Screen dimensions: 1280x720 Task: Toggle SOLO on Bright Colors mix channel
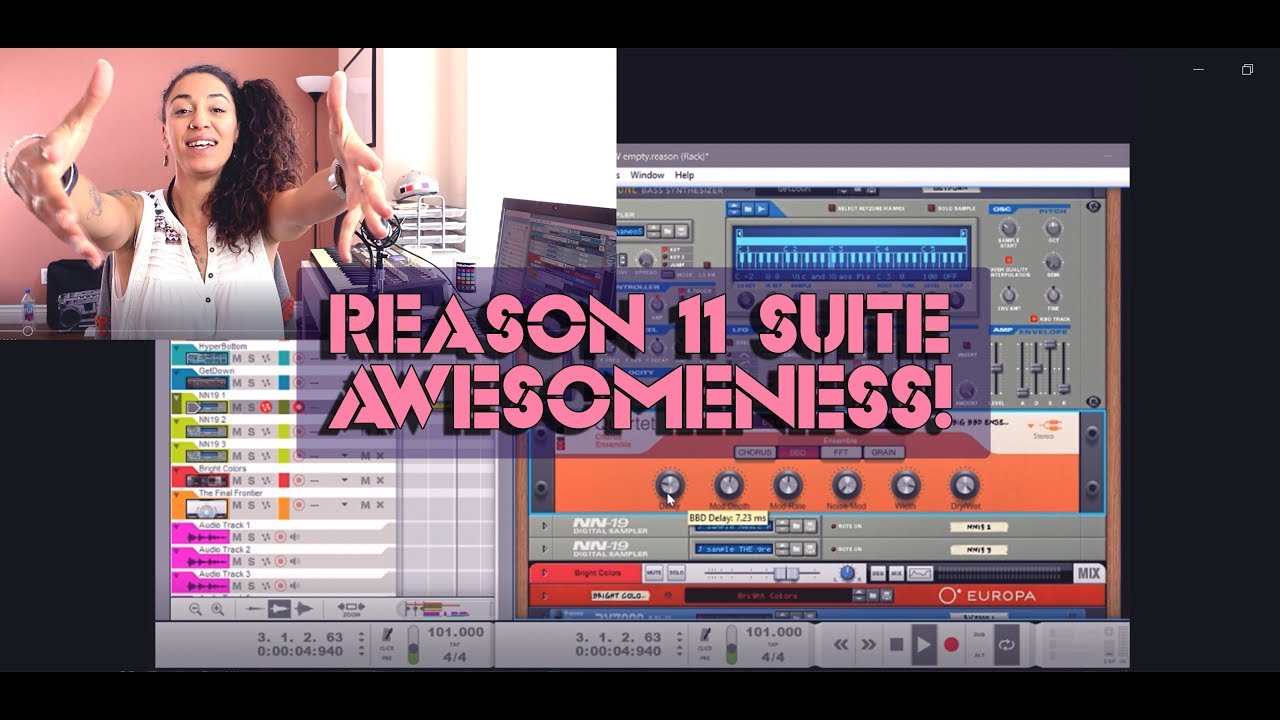pyautogui.click(x=676, y=573)
